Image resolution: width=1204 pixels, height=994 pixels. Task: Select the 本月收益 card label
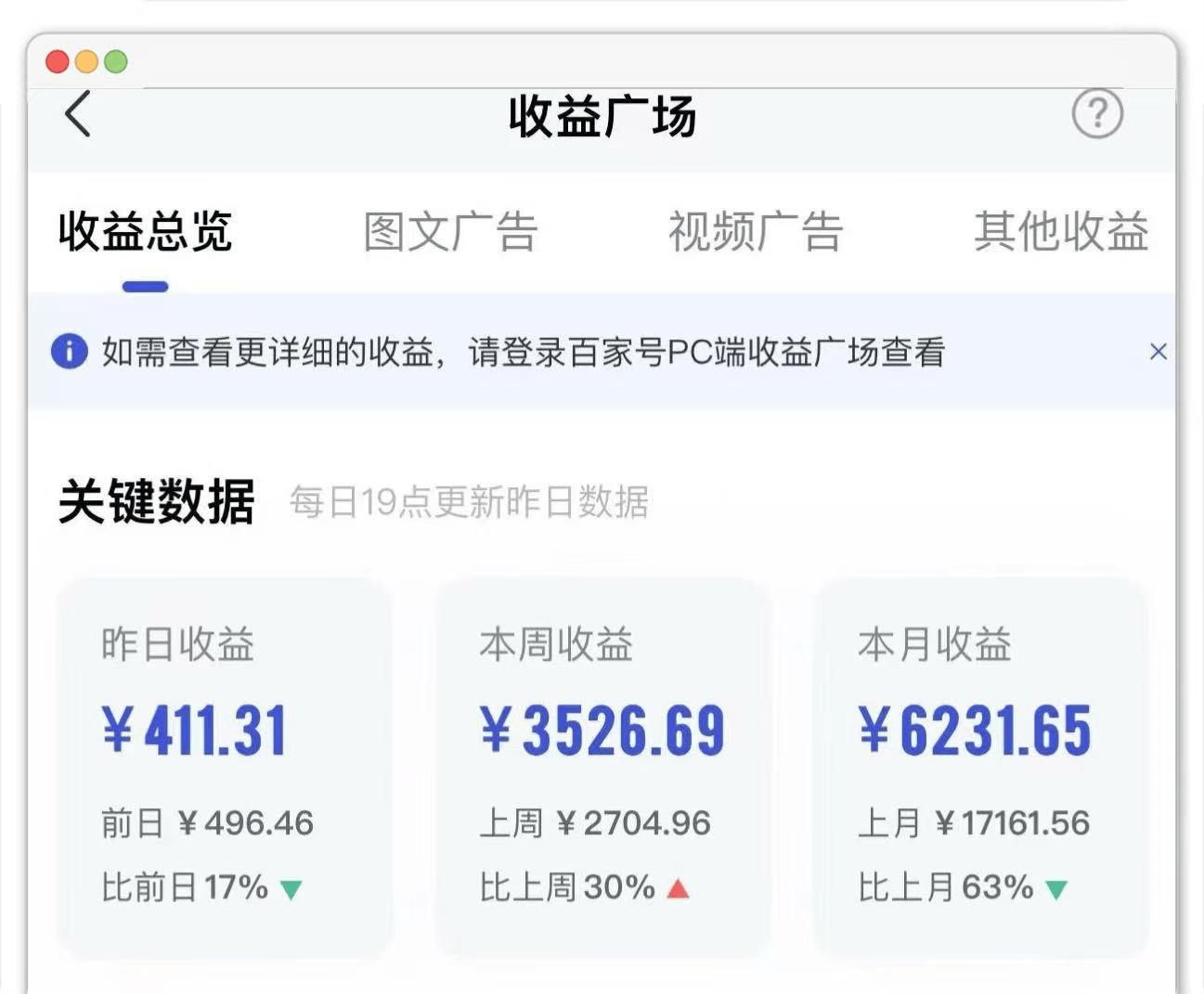[x=934, y=644]
